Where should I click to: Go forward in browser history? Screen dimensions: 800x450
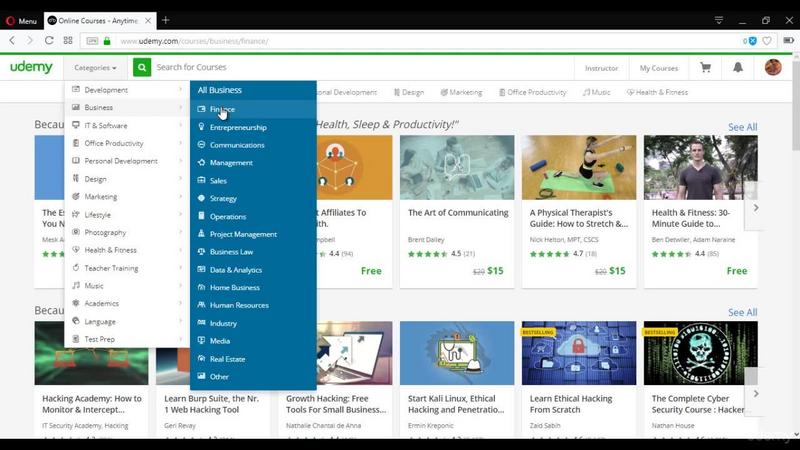[30, 40]
